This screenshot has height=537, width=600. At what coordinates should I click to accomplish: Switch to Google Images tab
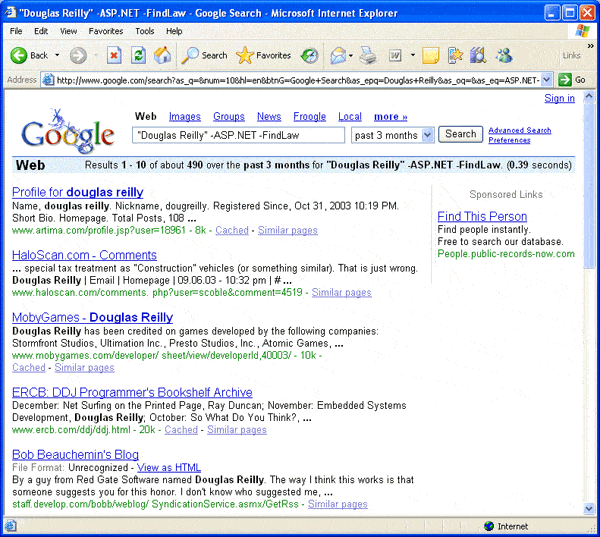tap(185, 116)
